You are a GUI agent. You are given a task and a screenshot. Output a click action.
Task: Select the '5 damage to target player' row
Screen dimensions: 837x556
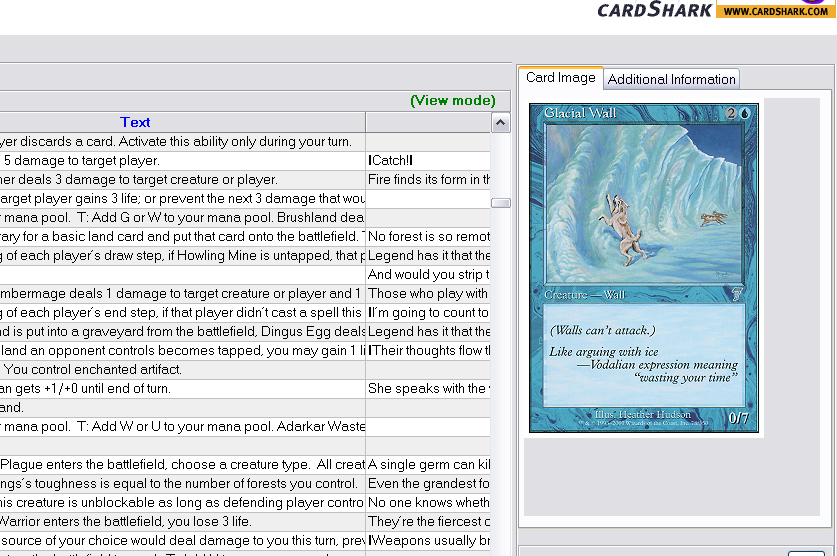click(x=183, y=161)
